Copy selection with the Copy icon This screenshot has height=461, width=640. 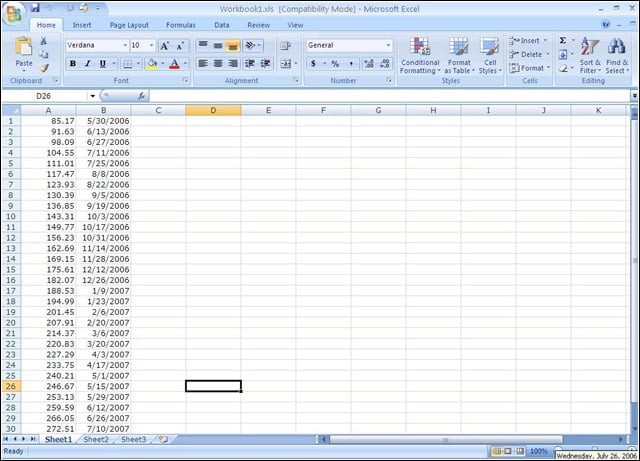44,54
